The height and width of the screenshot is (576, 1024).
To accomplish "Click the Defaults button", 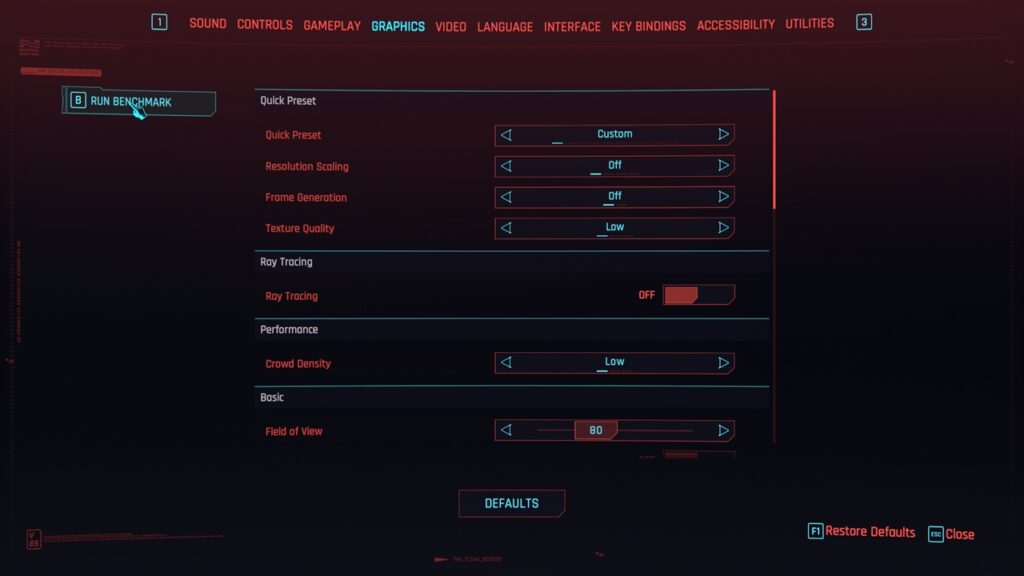I will [511, 504].
